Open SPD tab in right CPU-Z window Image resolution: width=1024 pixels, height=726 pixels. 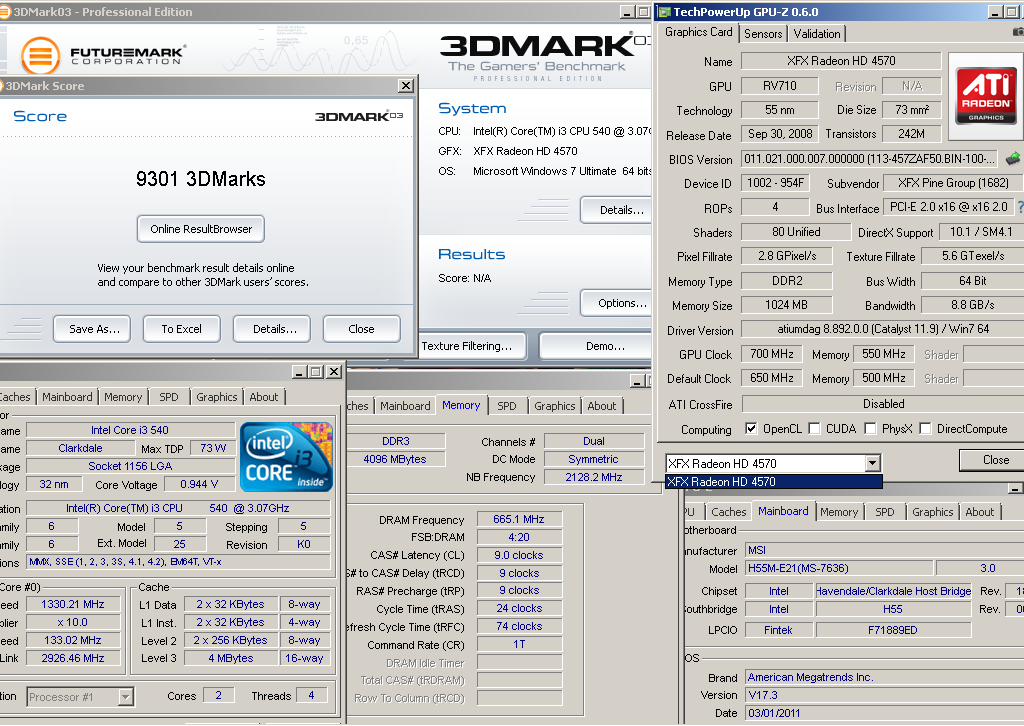click(x=885, y=512)
